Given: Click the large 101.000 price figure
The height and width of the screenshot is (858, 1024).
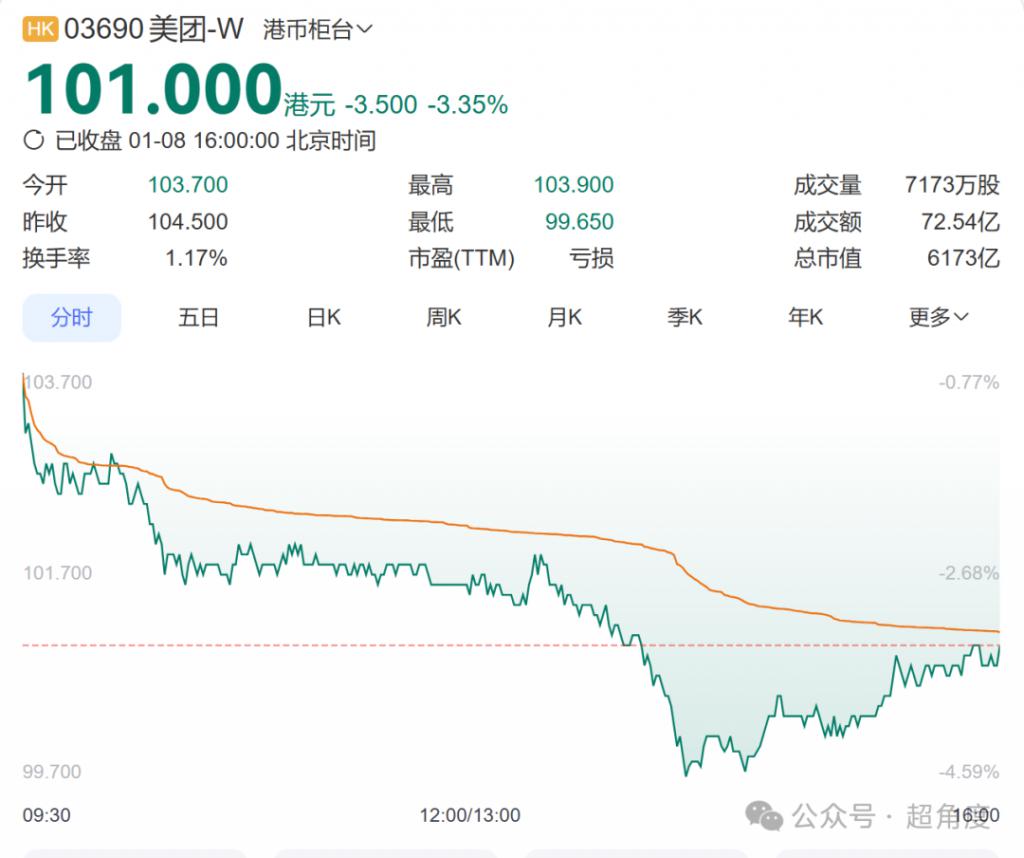Looking at the screenshot, I should [x=152, y=91].
